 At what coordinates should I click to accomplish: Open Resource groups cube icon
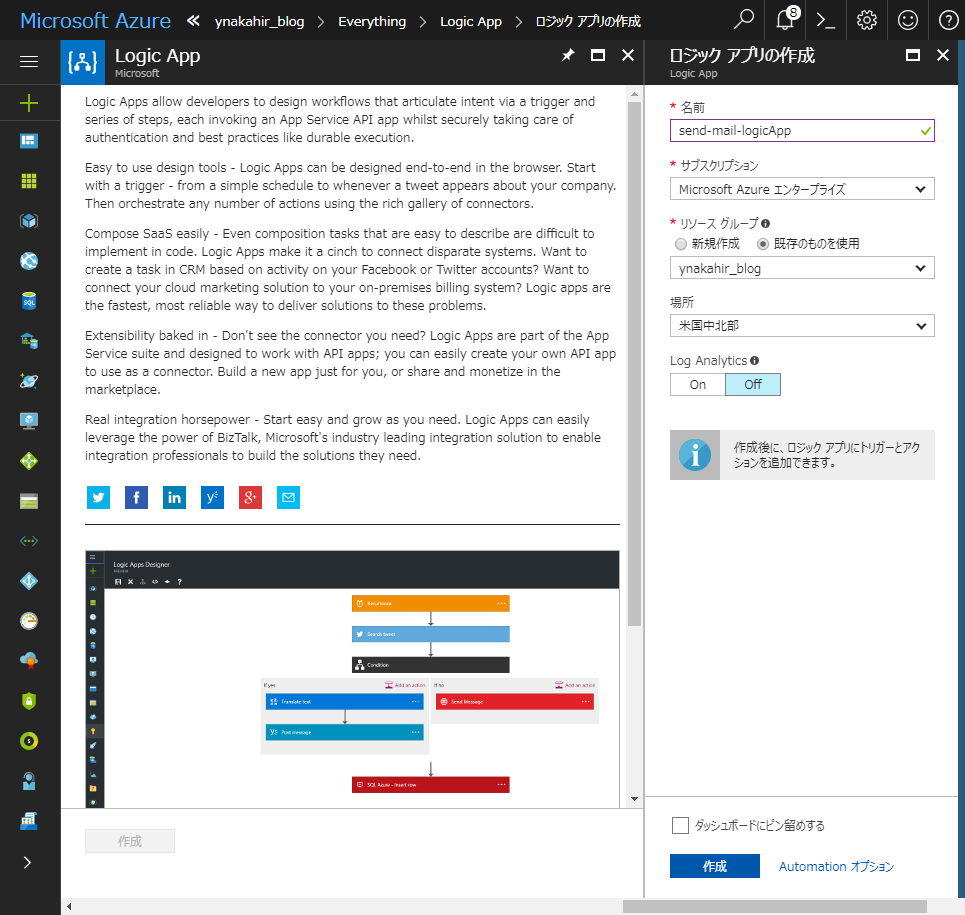coord(29,221)
